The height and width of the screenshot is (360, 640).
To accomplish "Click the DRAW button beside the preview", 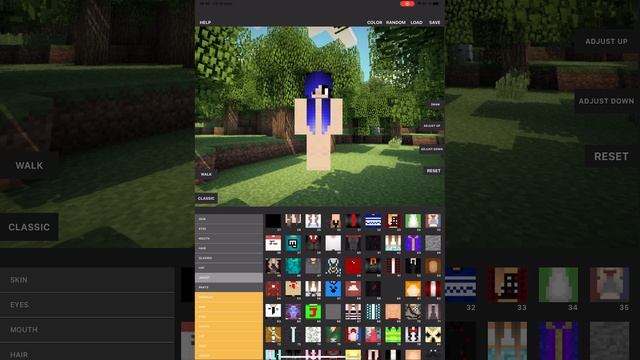I will (x=435, y=104).
